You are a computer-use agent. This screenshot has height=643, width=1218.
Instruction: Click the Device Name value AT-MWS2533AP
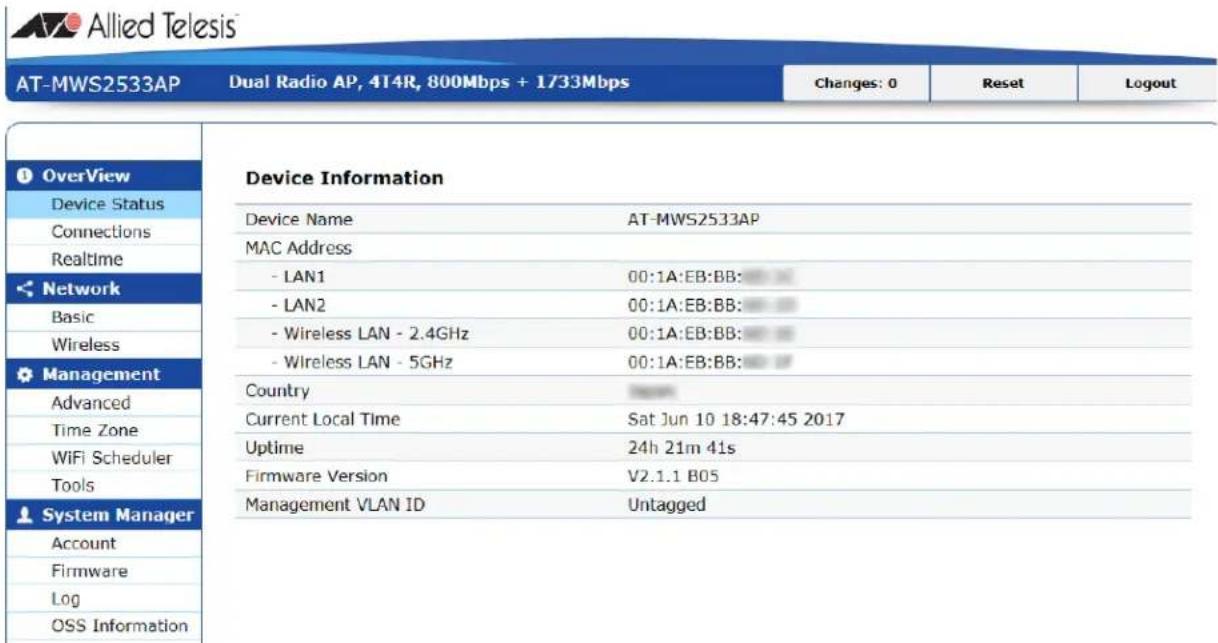point(692,220)
